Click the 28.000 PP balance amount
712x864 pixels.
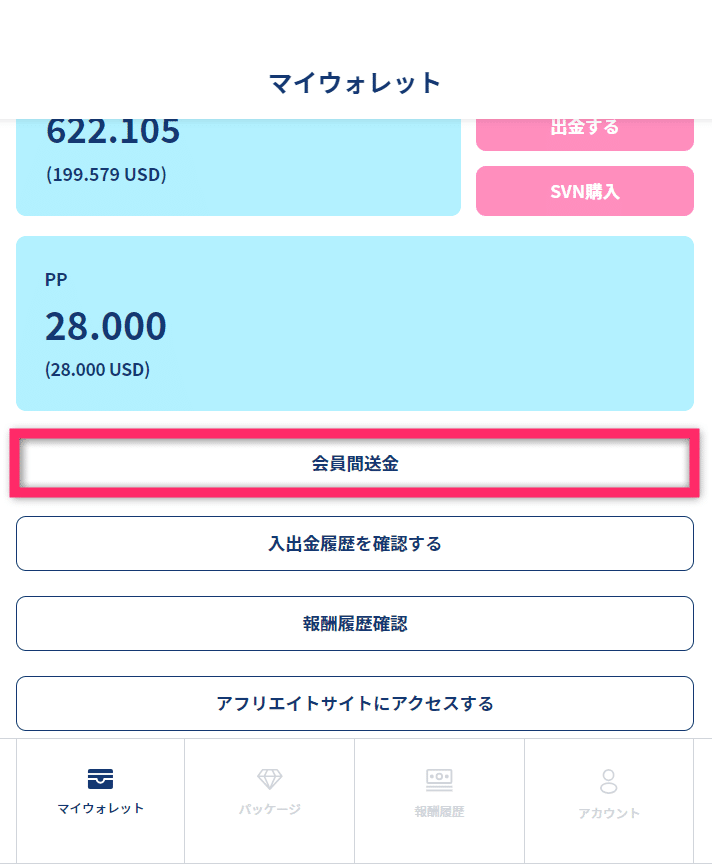pos(106,327)
